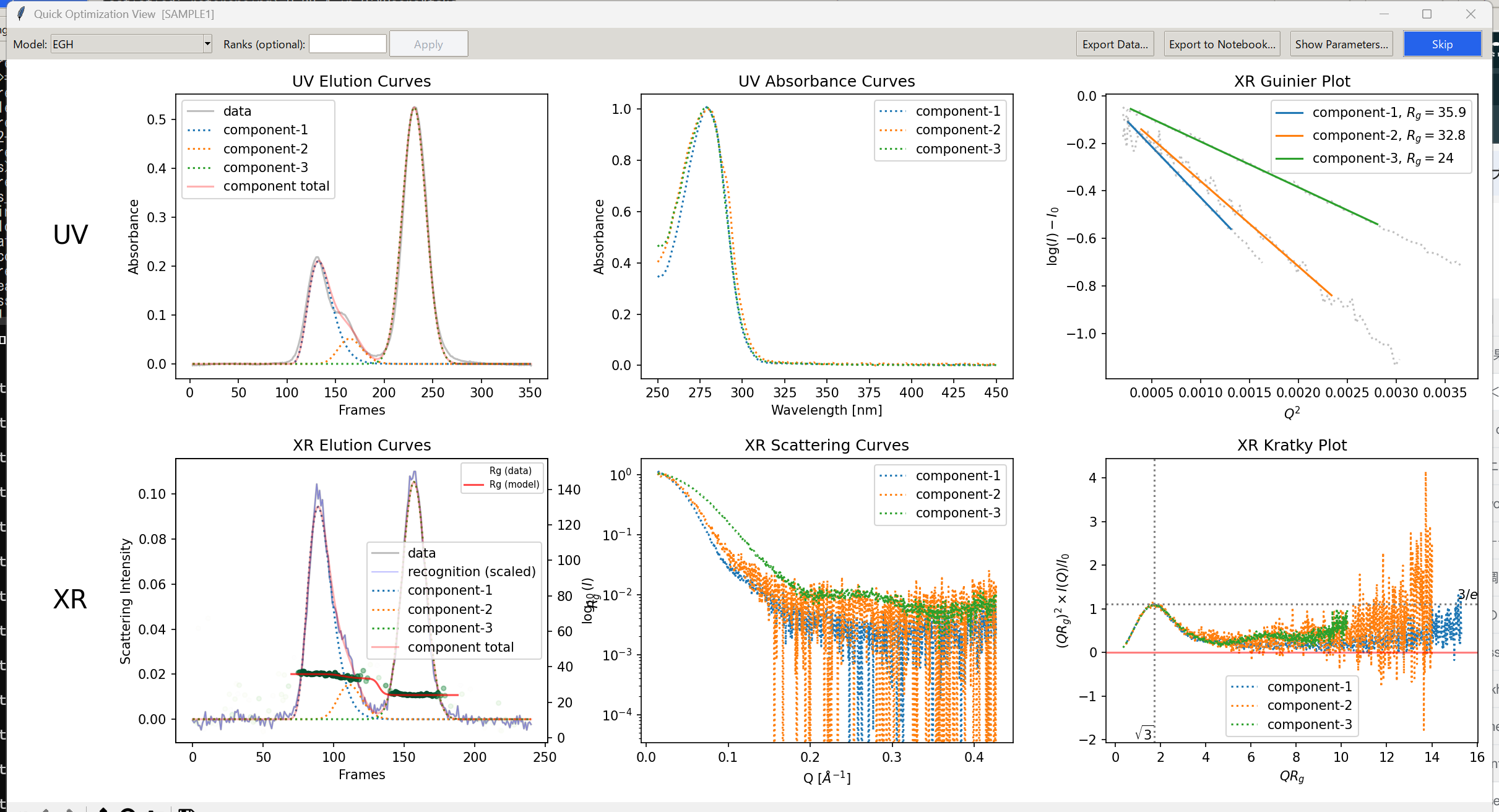The height and width of the screenshot is (812, 1499).
Task: Click the Apply button
Action: point(428,44)
